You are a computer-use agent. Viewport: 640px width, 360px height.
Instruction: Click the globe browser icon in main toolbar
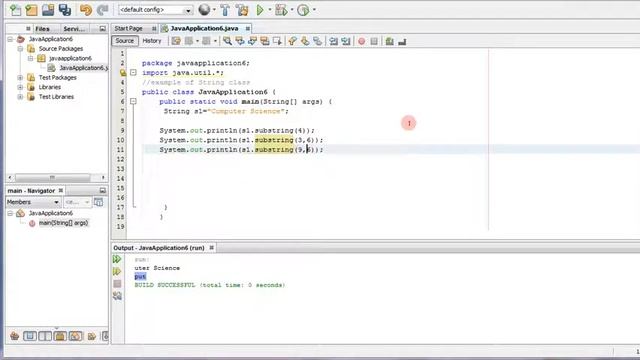[204, 9]
